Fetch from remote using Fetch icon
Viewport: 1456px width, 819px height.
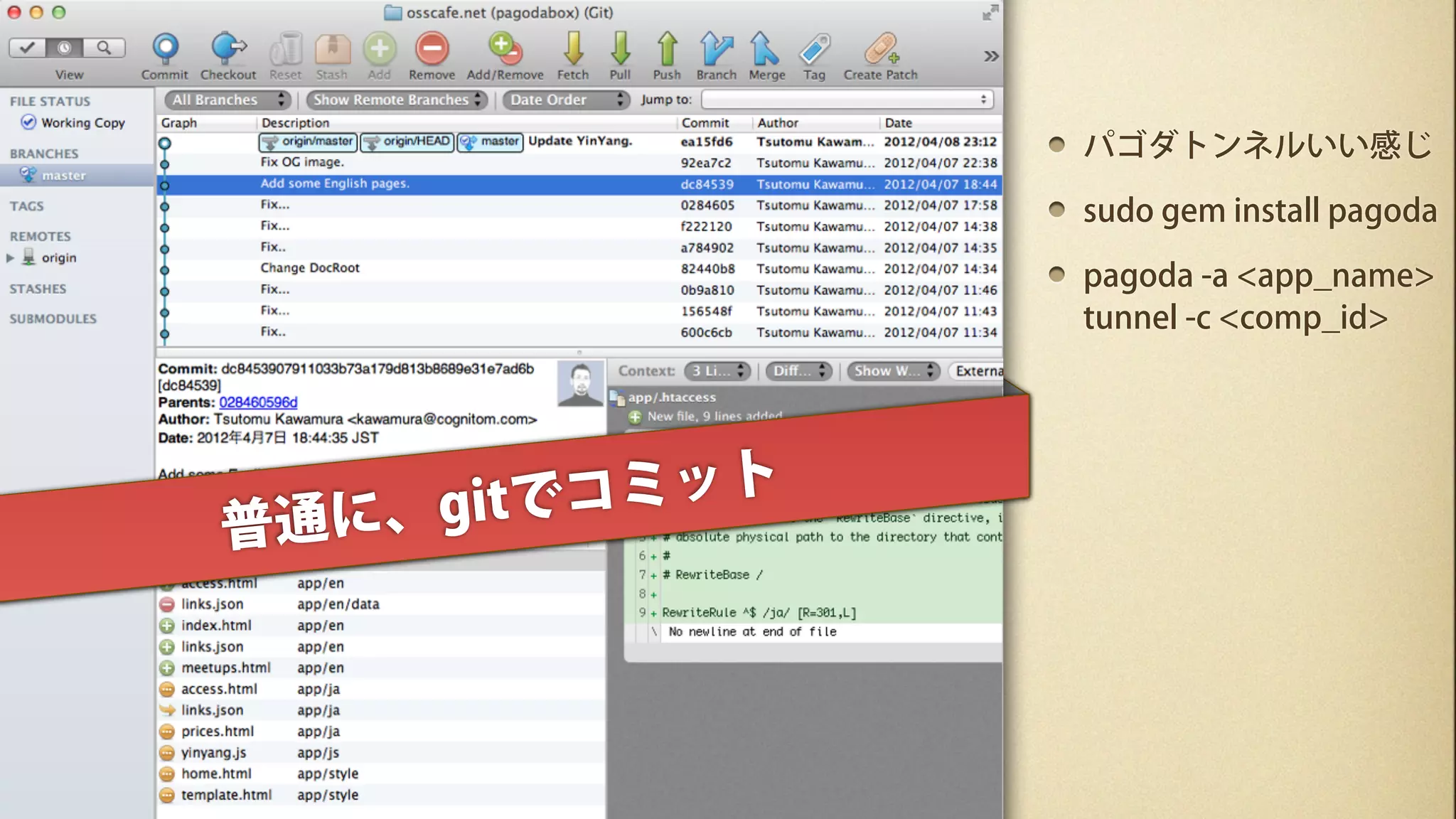point(573,49)
